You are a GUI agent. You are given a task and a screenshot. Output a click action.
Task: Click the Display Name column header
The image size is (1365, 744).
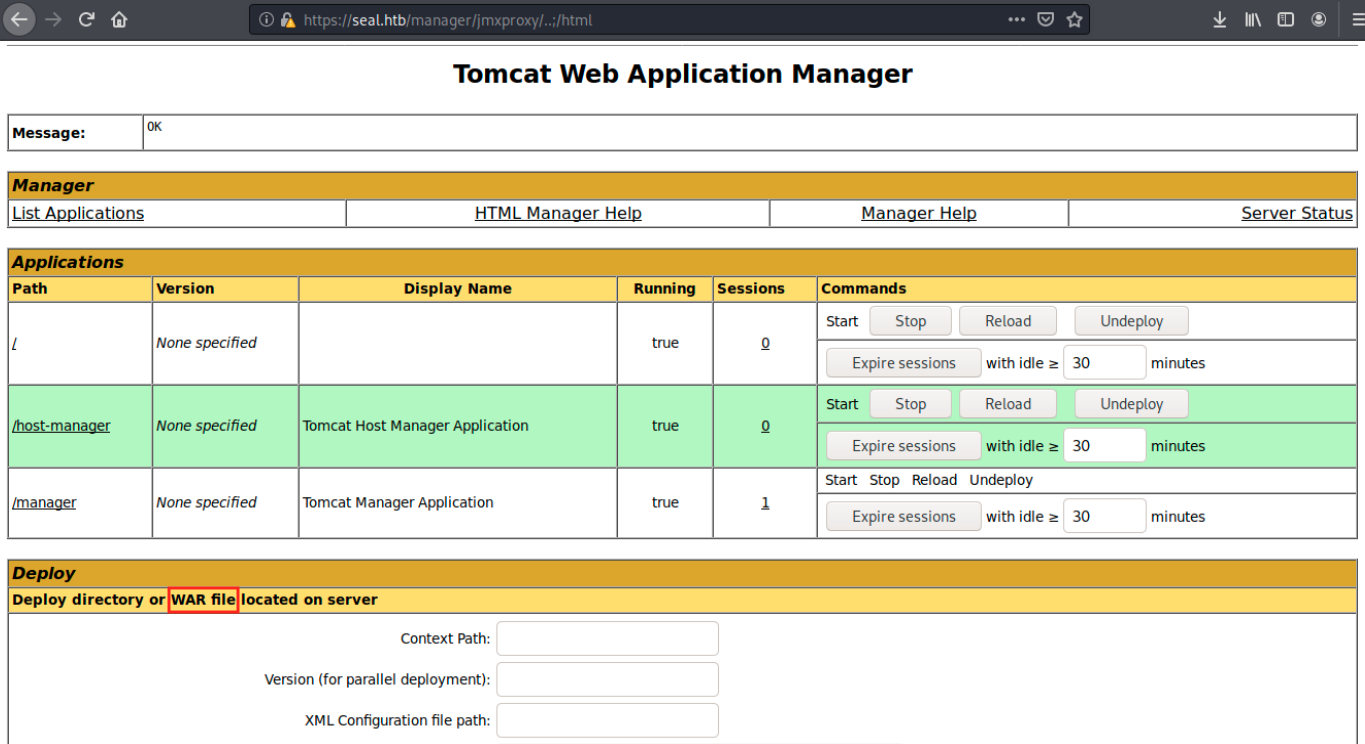[458, 289]
